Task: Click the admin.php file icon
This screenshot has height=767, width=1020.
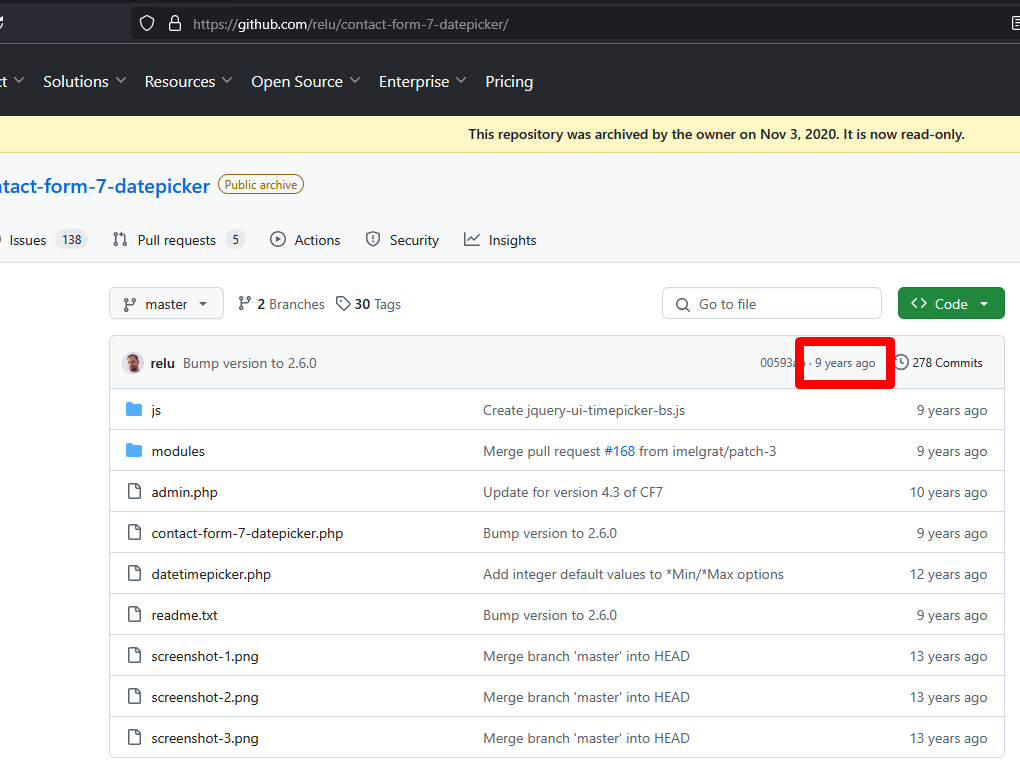Action: pyautogui.click(x=134, y=492)
